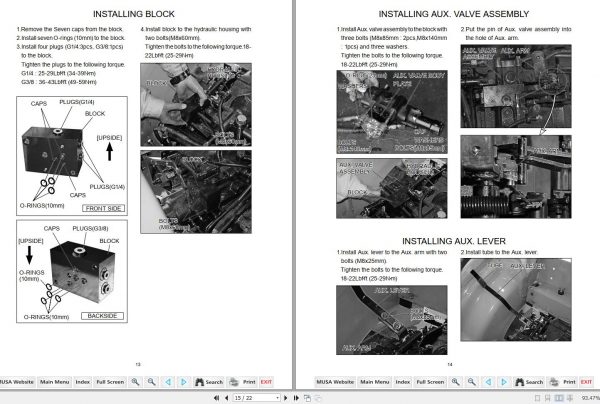Zoom out using right page magnifier minus icon
This screenshot has width=600, height=404.
pos(472,382)
